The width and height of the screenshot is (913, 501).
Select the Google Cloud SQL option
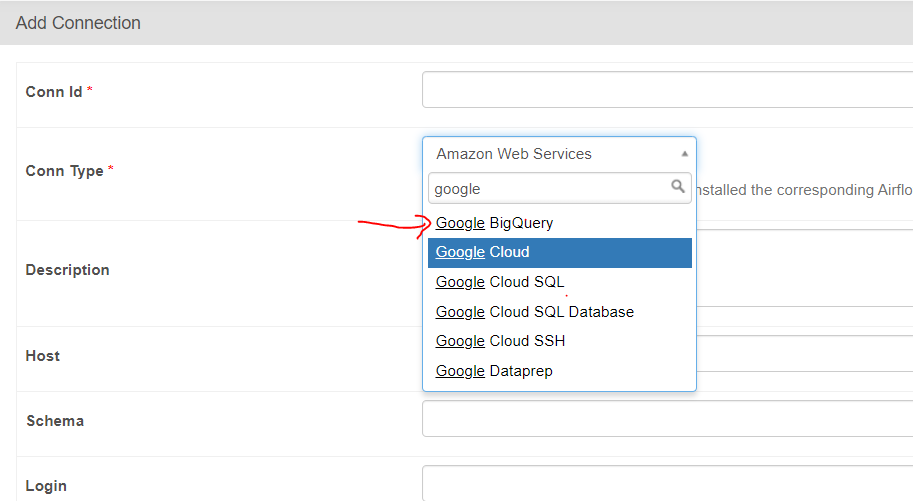500,282
